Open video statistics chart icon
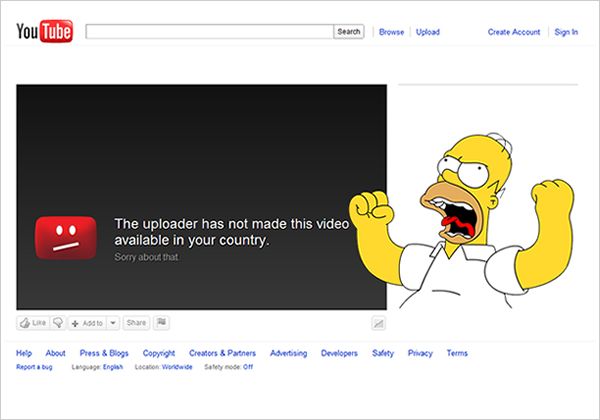 379,323
